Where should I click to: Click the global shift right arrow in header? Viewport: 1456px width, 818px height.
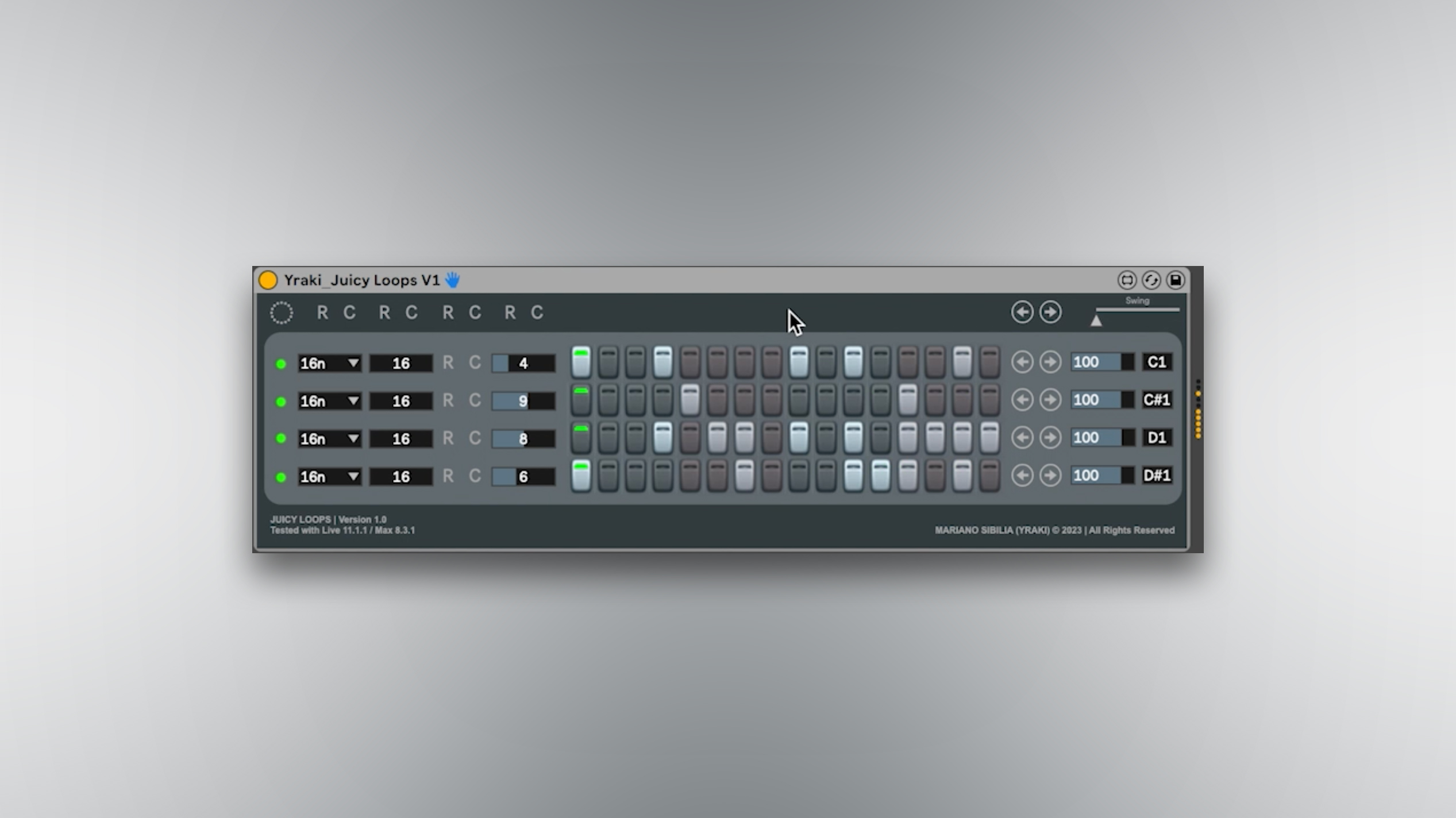click(x=1050, y=312)
